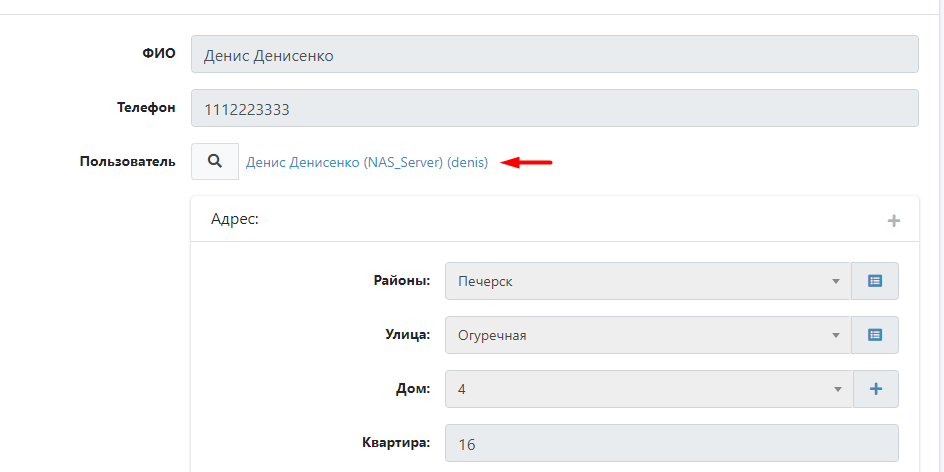
Task: Open the list button beside Районы
Action: click(x=875, y=281)
